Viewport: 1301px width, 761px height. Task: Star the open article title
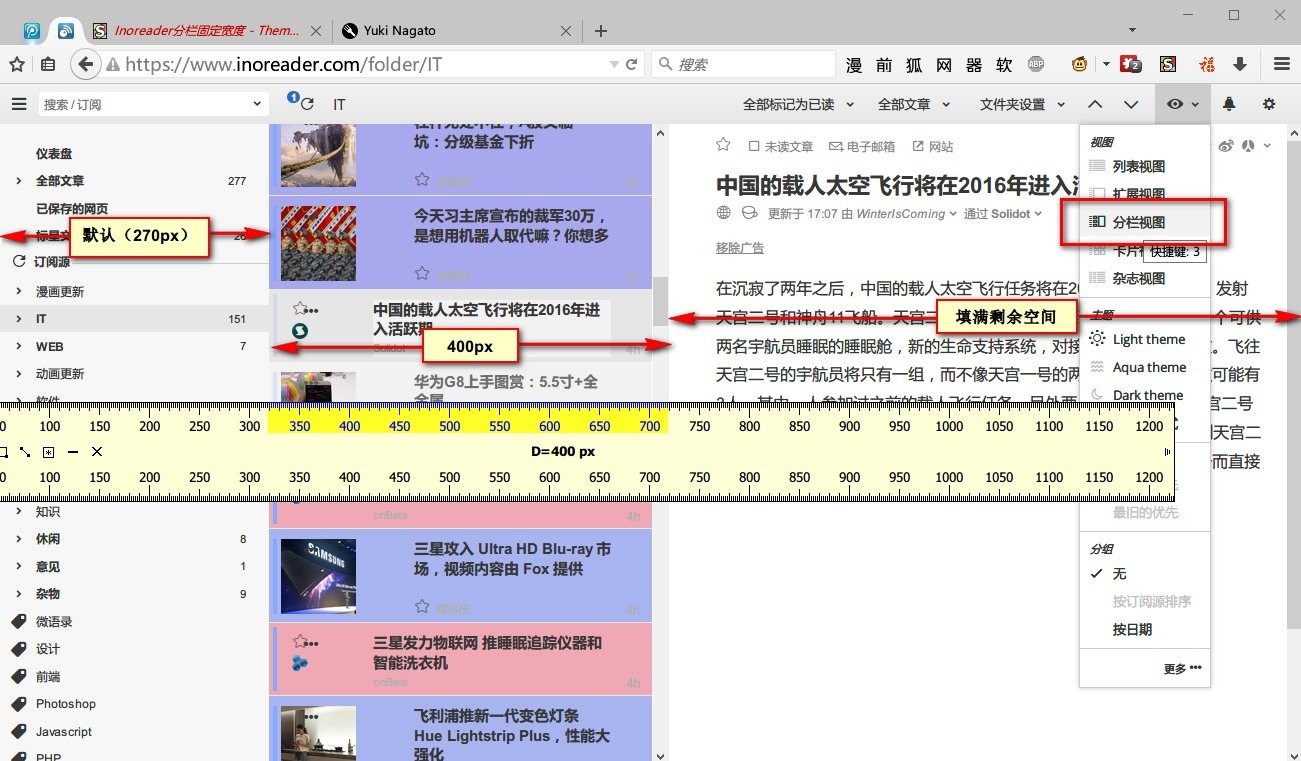723,146
